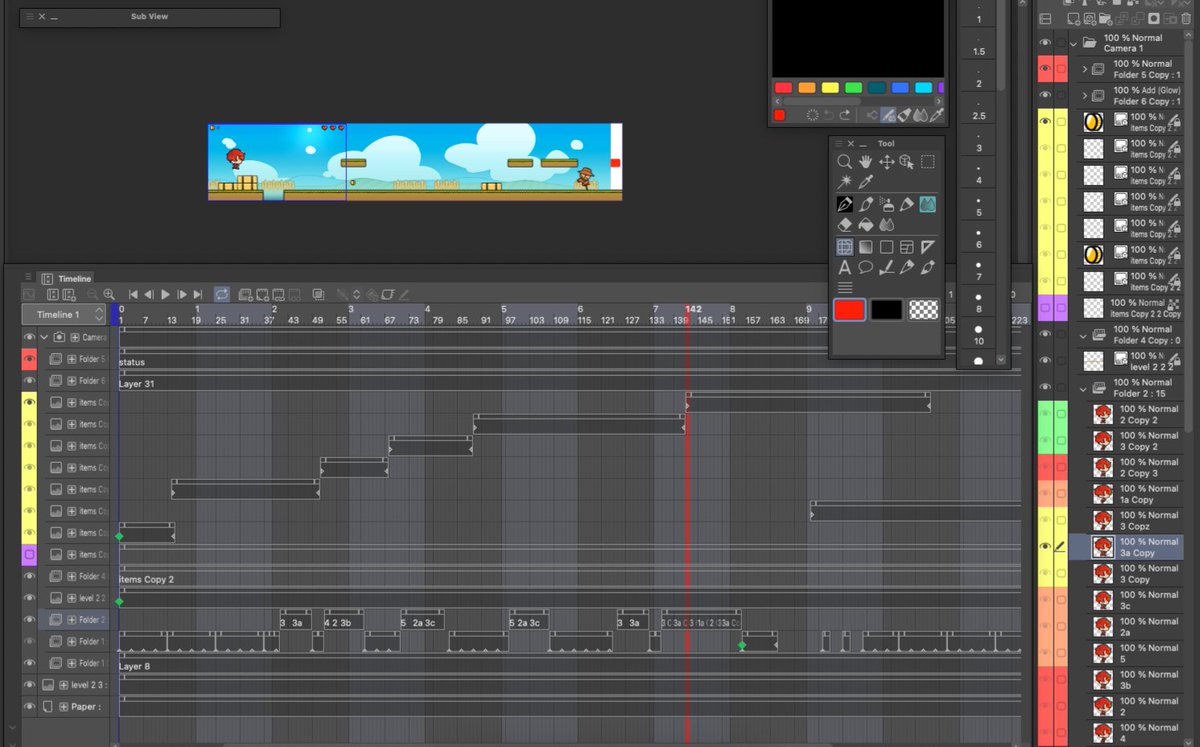Select the Auto select magic wand tool

click(845, 181)
